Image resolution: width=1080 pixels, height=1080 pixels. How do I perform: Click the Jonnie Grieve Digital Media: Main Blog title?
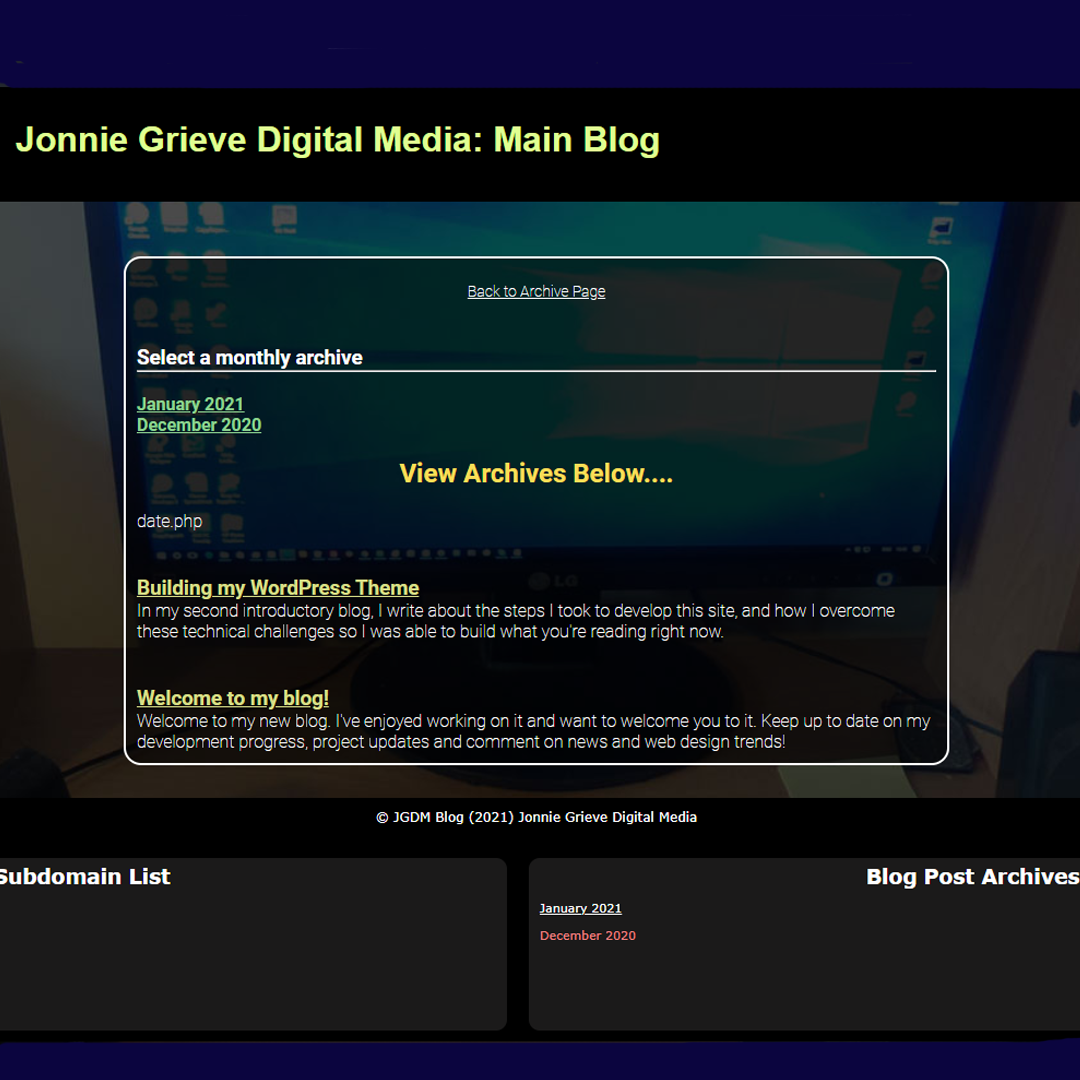(338, 140)
